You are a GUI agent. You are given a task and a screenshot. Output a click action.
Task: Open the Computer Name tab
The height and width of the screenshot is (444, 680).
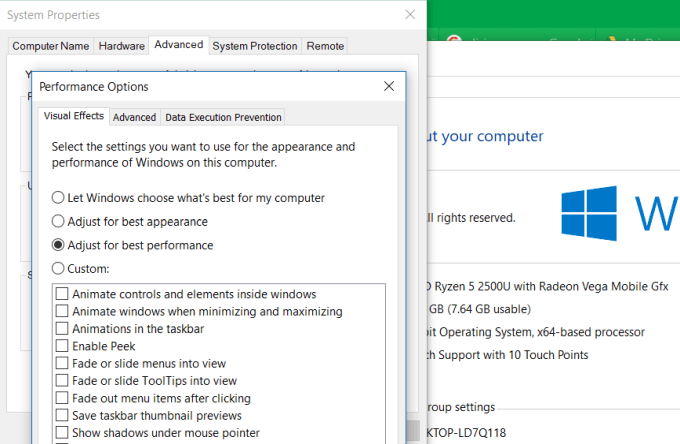49,46
